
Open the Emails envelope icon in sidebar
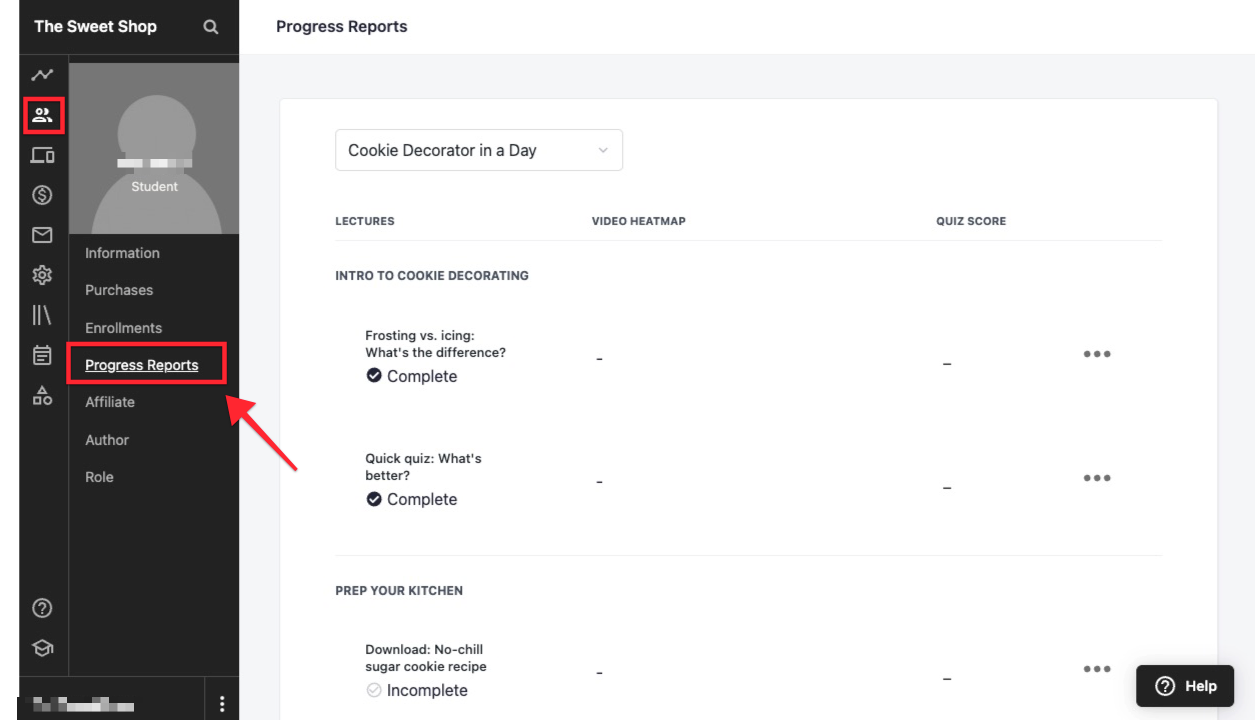42,235
